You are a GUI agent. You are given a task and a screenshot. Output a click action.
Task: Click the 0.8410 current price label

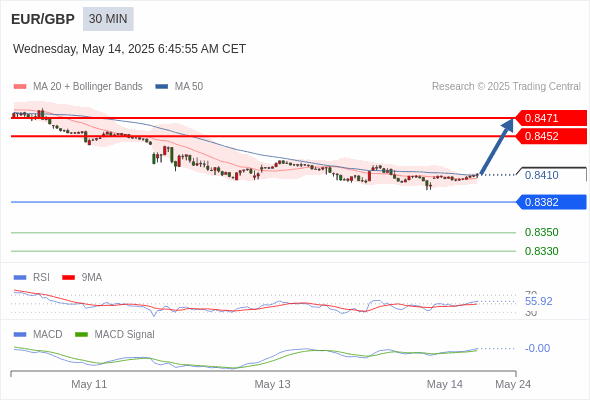(x=541, y=175)
